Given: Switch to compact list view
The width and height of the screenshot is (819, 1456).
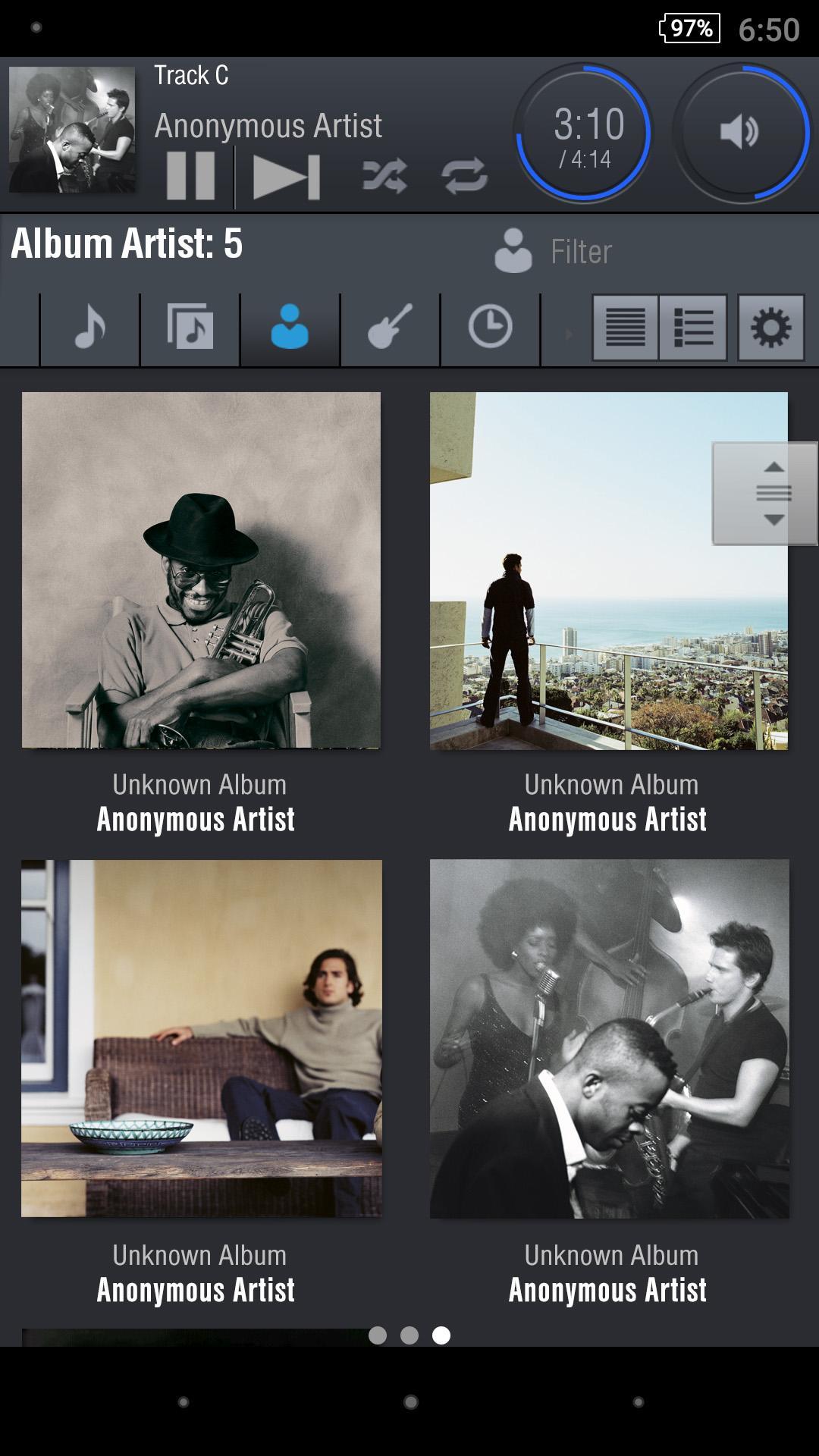Looking at the screenshot, I should [x=626, y=328].
